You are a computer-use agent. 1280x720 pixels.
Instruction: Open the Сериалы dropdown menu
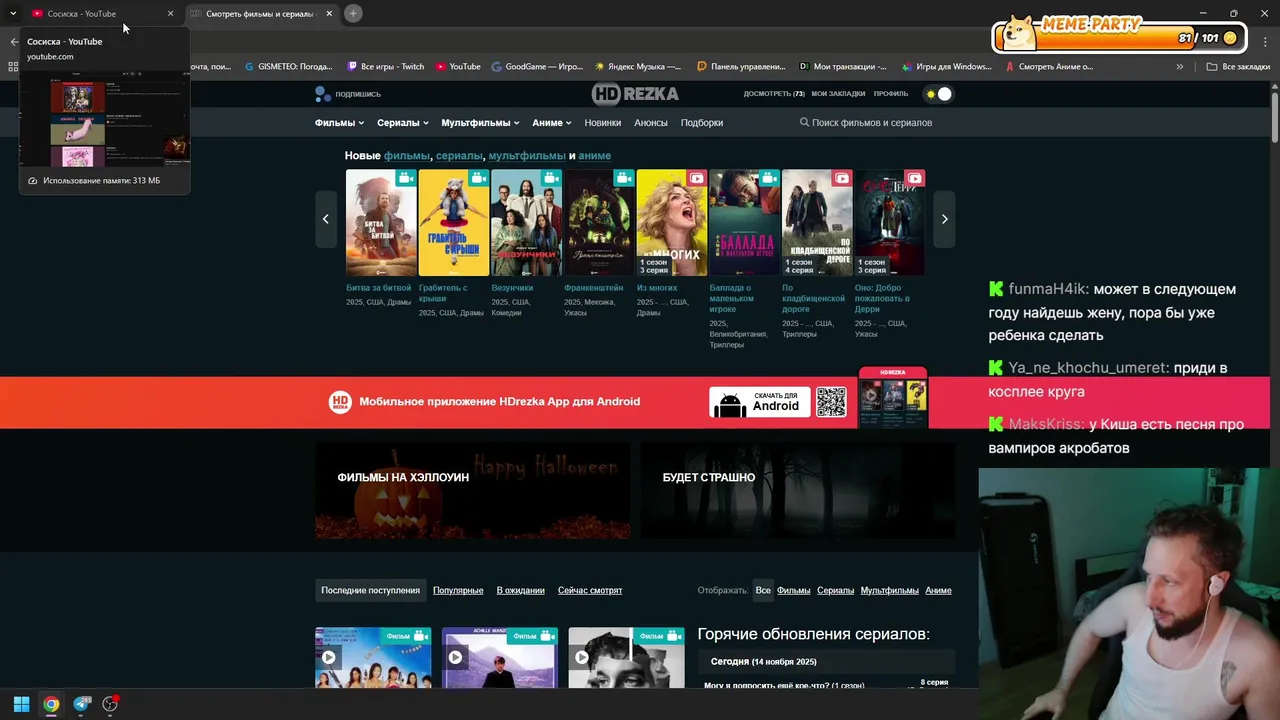click(402, 123)
